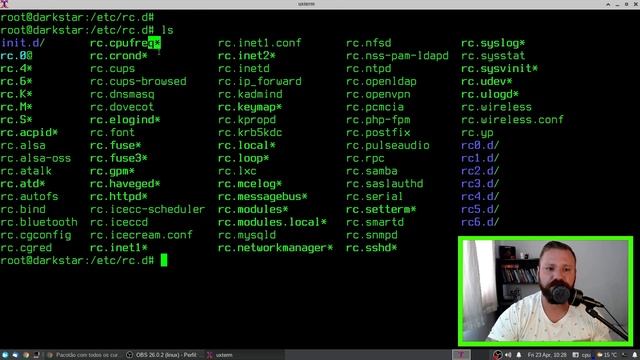Click the rc0.d/ directory entry
This screenshot has width=640, height=360.
pyautogui.click(x=480, y=145)
